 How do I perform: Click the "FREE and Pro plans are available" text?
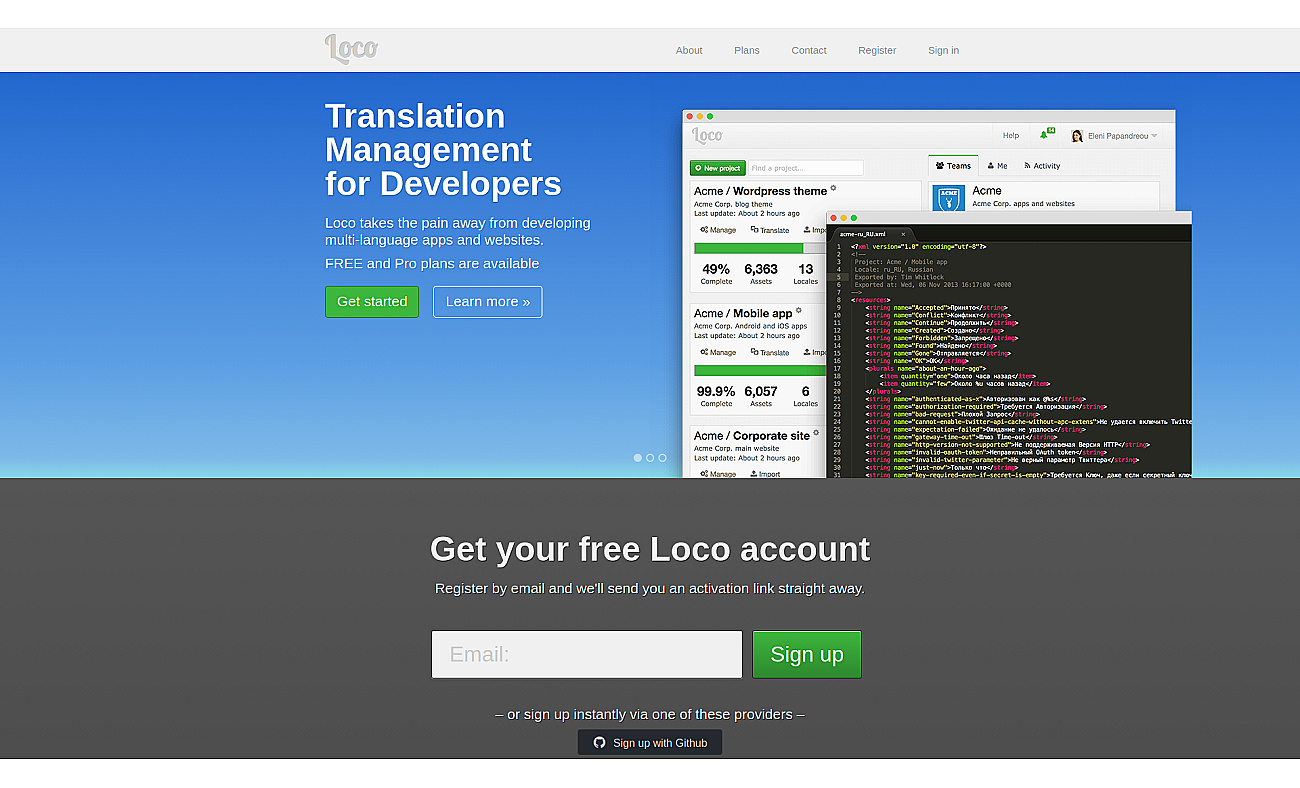432,264
